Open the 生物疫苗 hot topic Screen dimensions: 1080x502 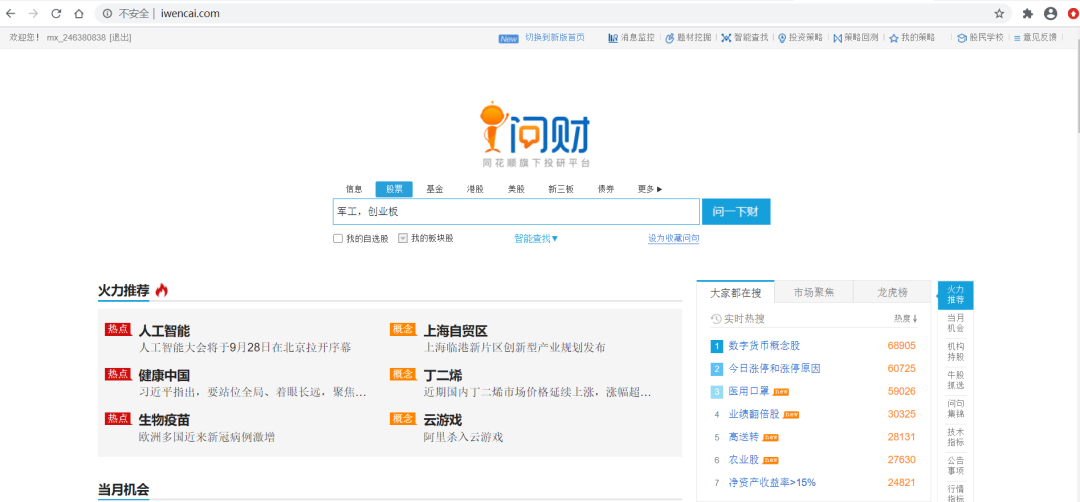[x=164, y=420]
